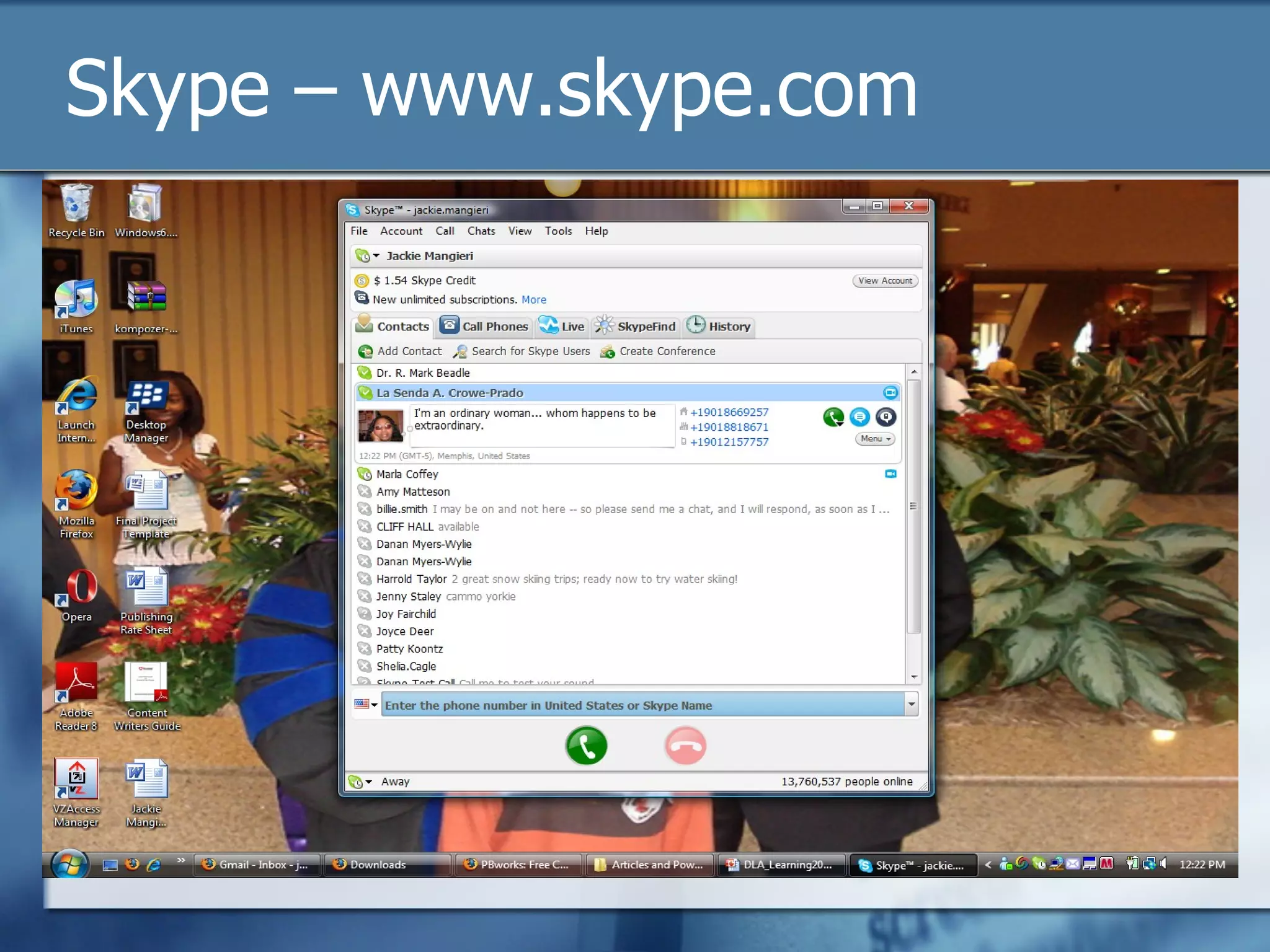
Task: Open the Recycle Bin desktop icon
Action: 76,211
